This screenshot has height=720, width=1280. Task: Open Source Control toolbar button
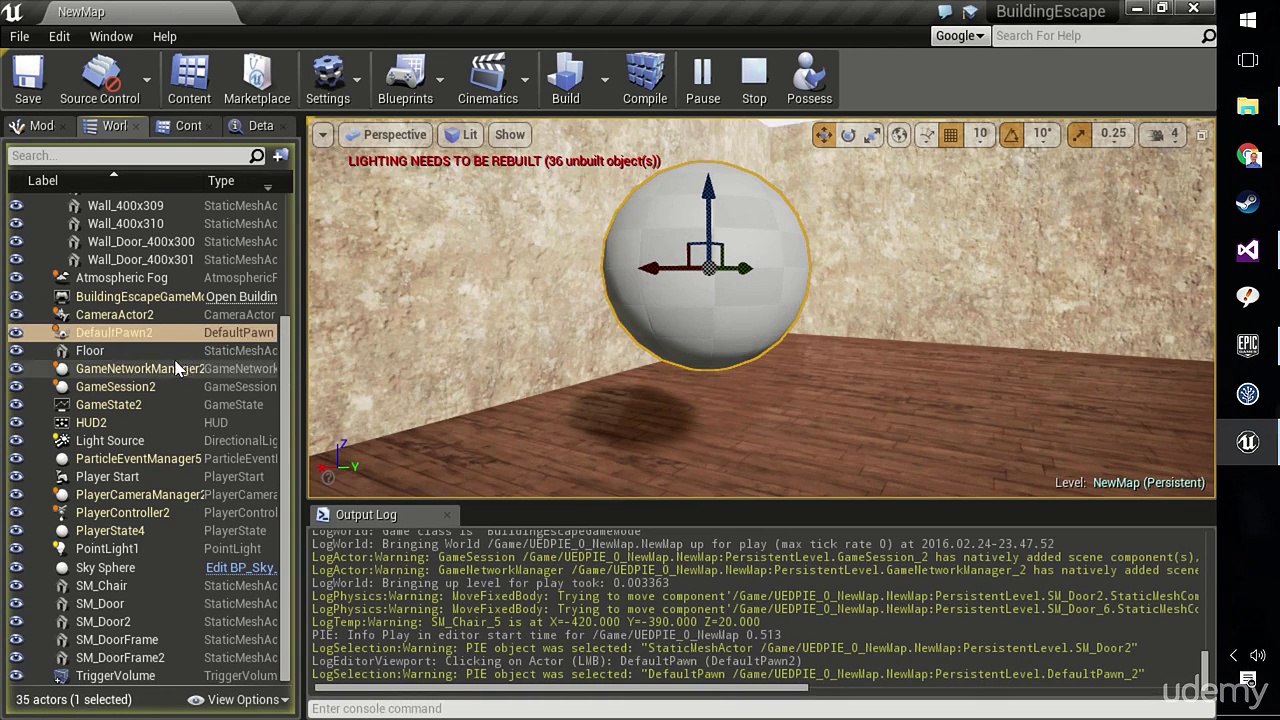click(99, 80)
